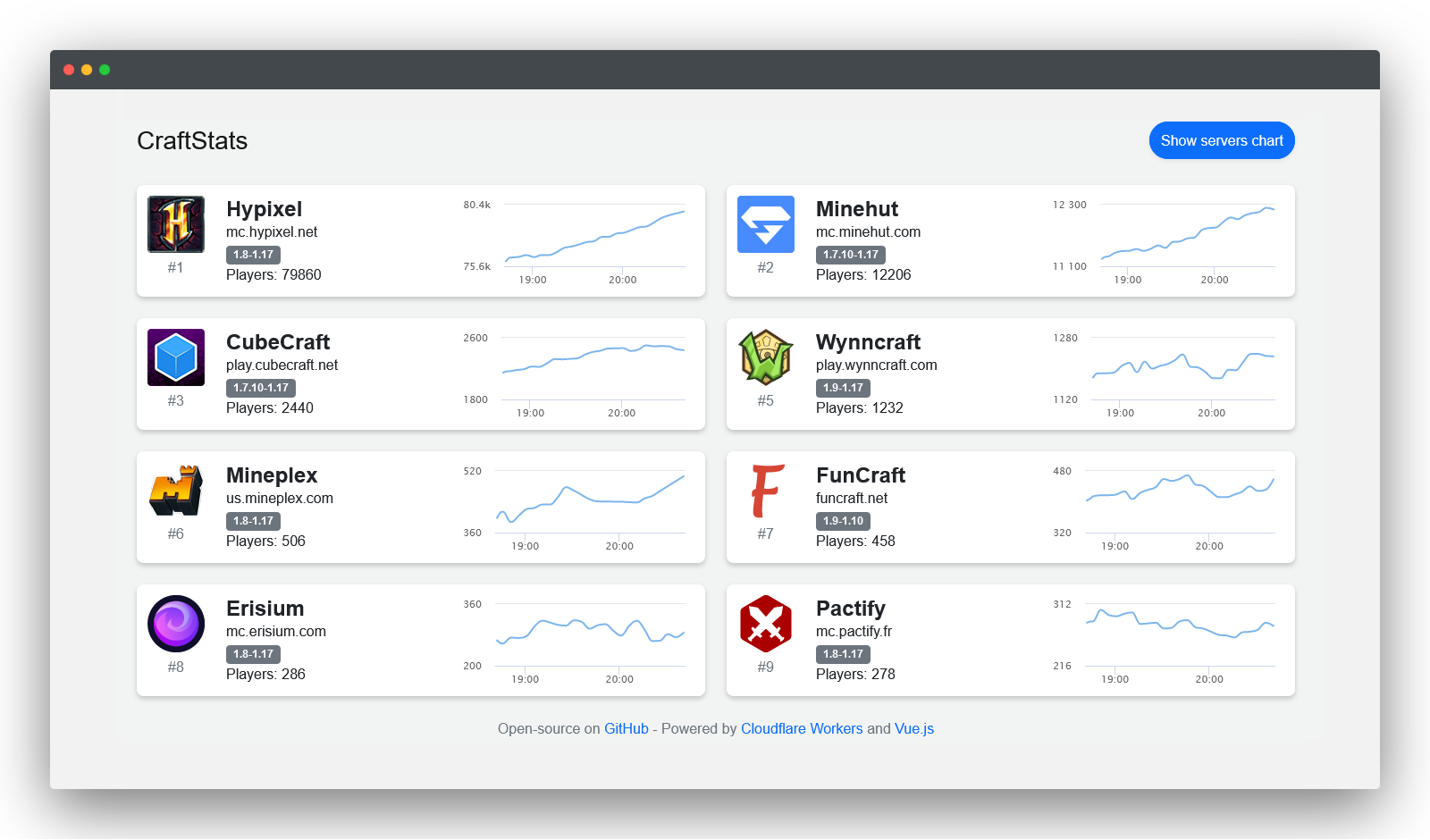The width and height of the screenshot is (1430, 840).
Task: Click the Hypixel player history chart
Action: pos(575,241)
